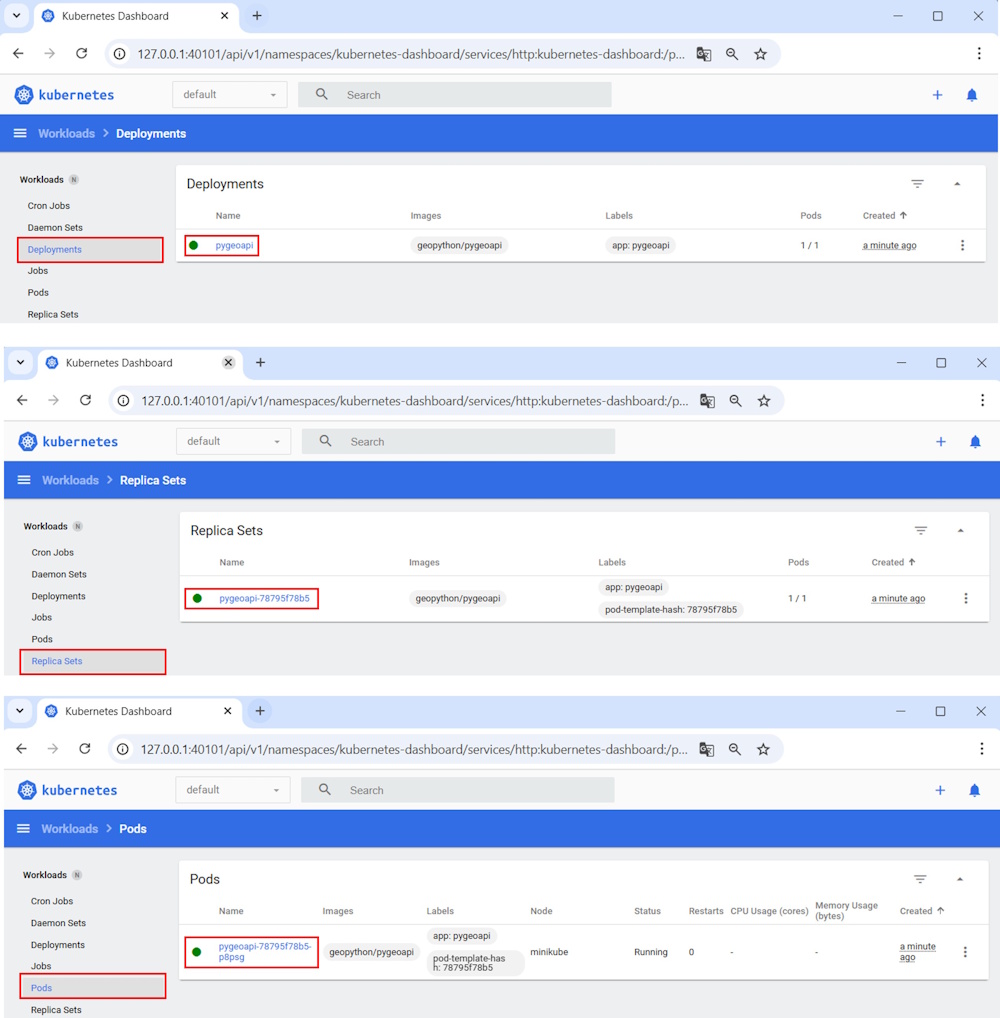Open the three-dot menu for the running pod
This screenshot has width=1000, height=1018.
965,952
